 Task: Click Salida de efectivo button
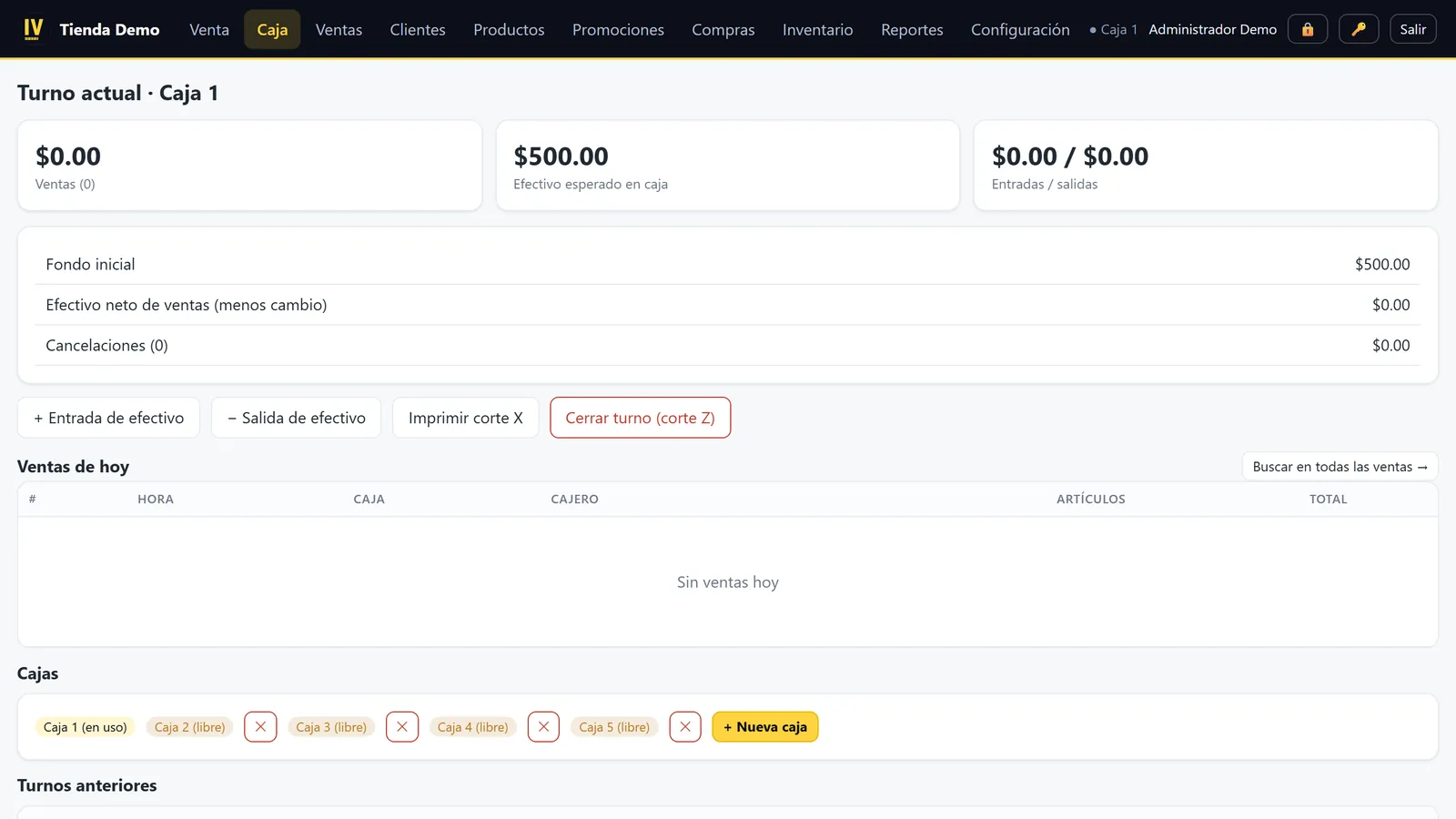296,418
